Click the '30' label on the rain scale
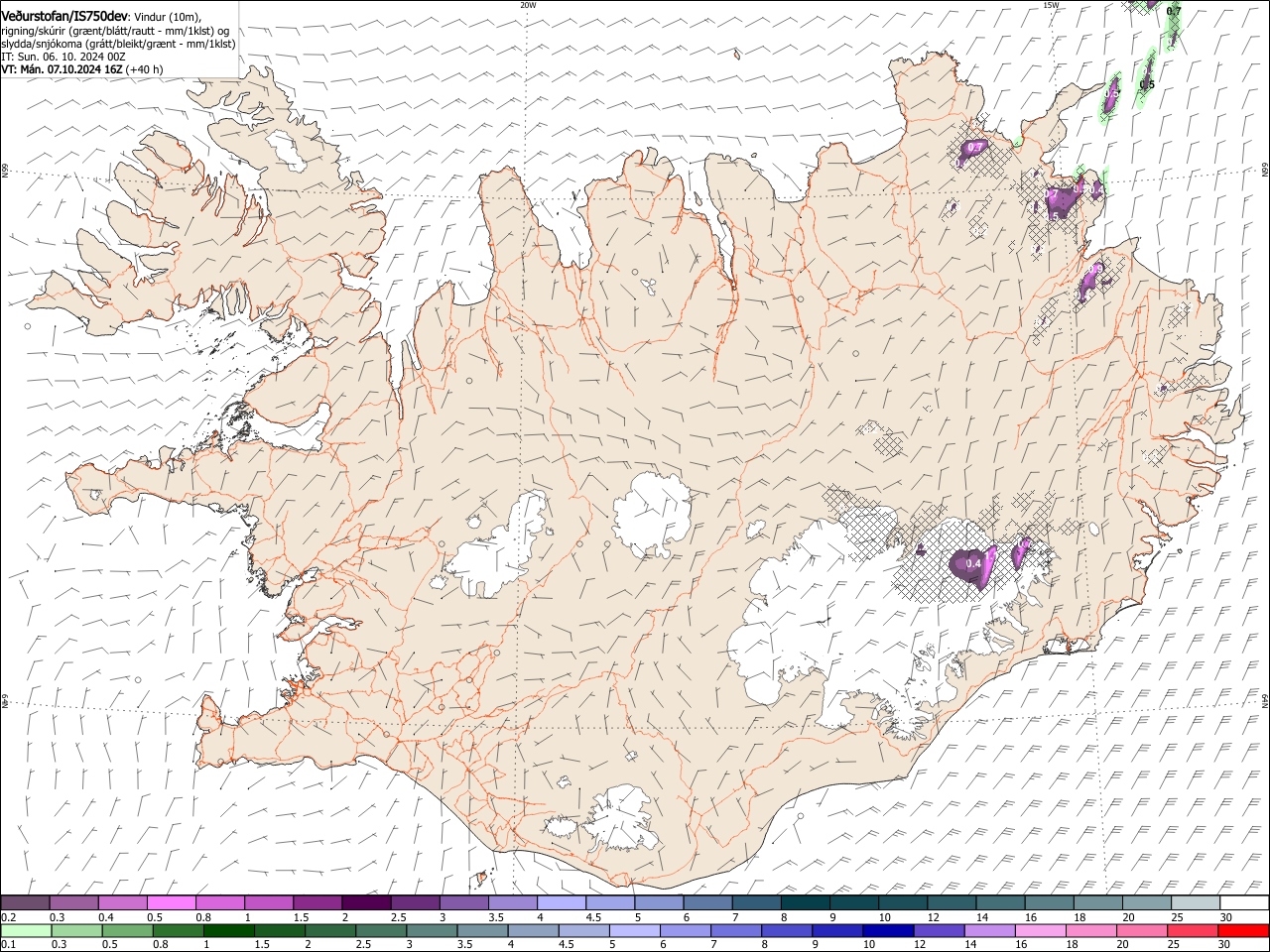Screen dimensions: 1270x952 pyautogui.click(x=1223, y=944)
